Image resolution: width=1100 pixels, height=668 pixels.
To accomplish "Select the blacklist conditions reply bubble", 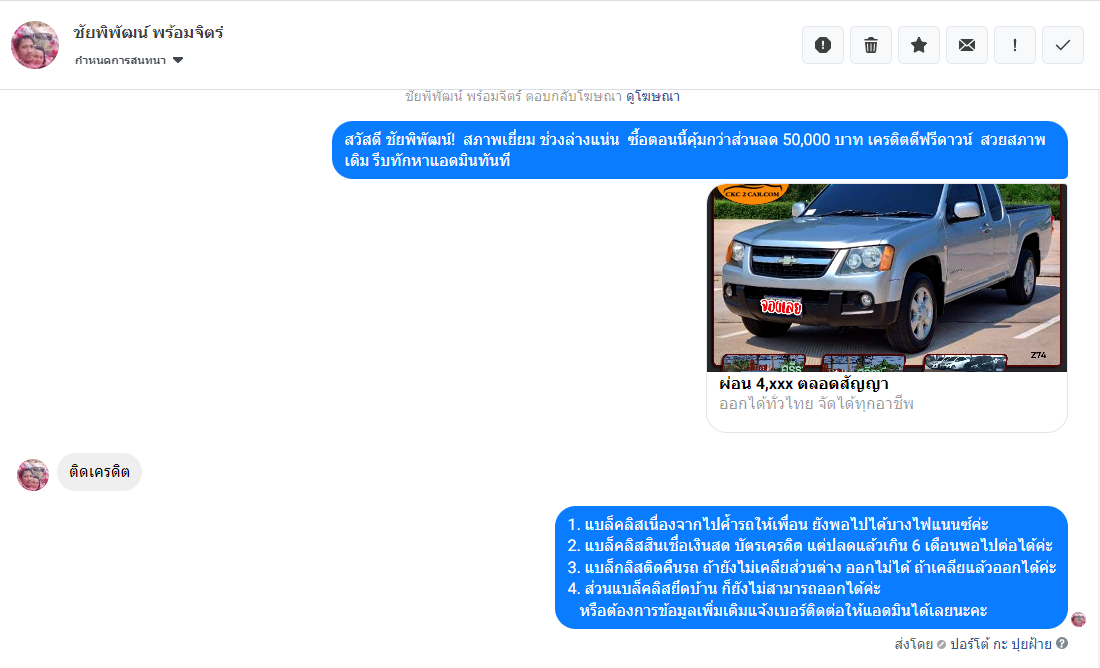I will (x=812, y=567).
